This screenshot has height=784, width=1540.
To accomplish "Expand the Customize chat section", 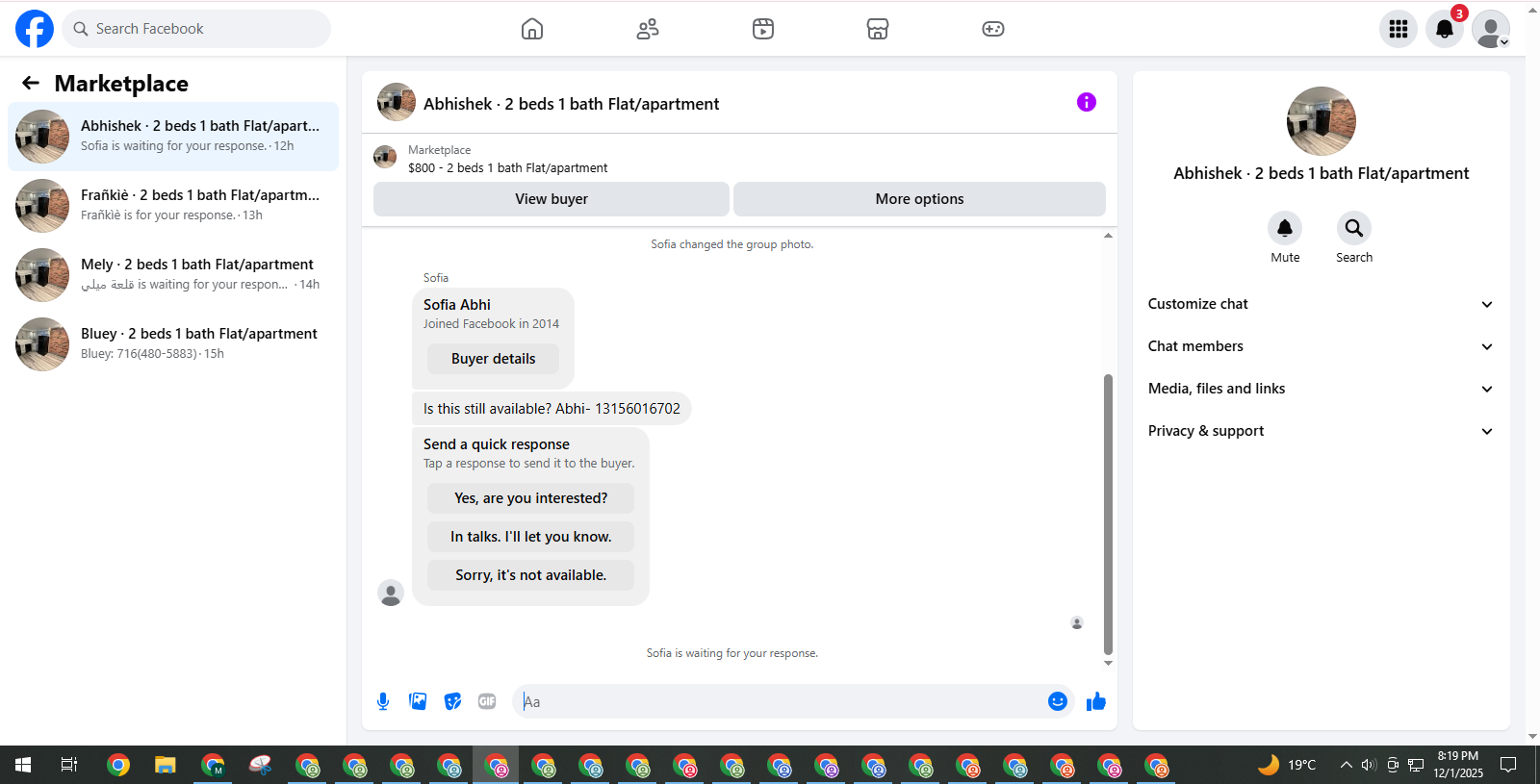I will coord(1322,304).
